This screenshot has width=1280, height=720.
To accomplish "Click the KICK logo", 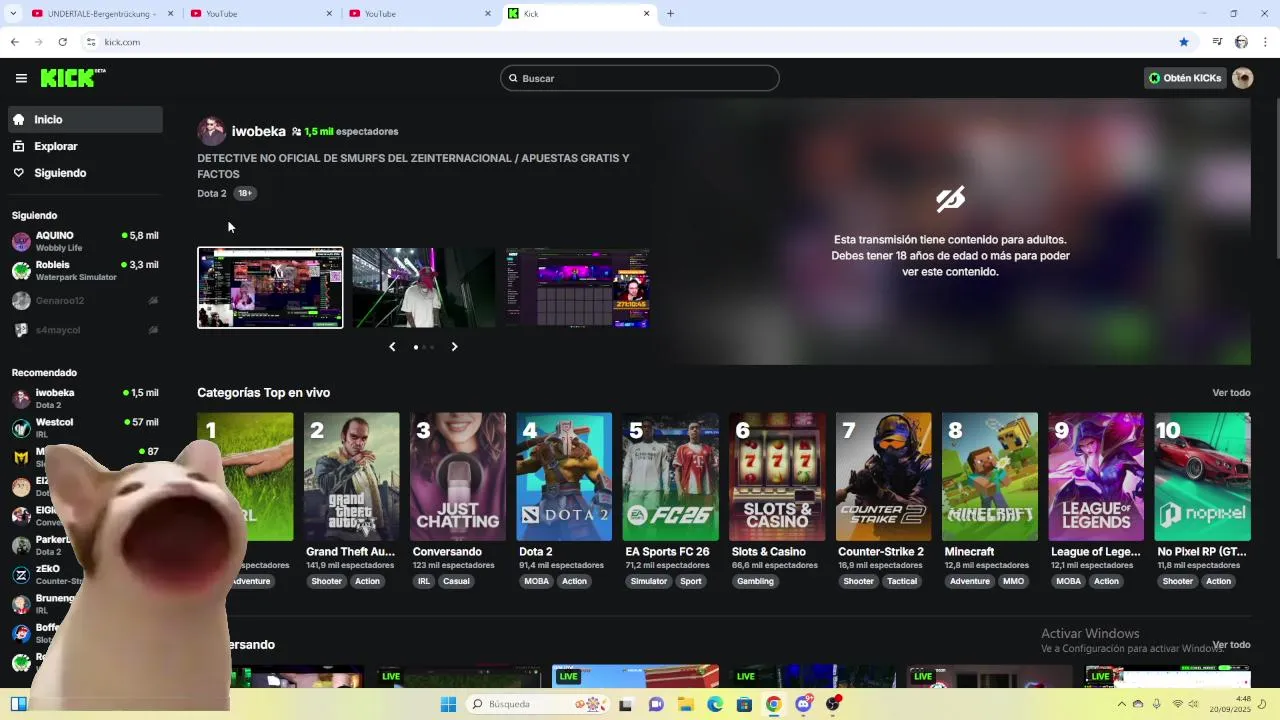I will coord(73,78).
